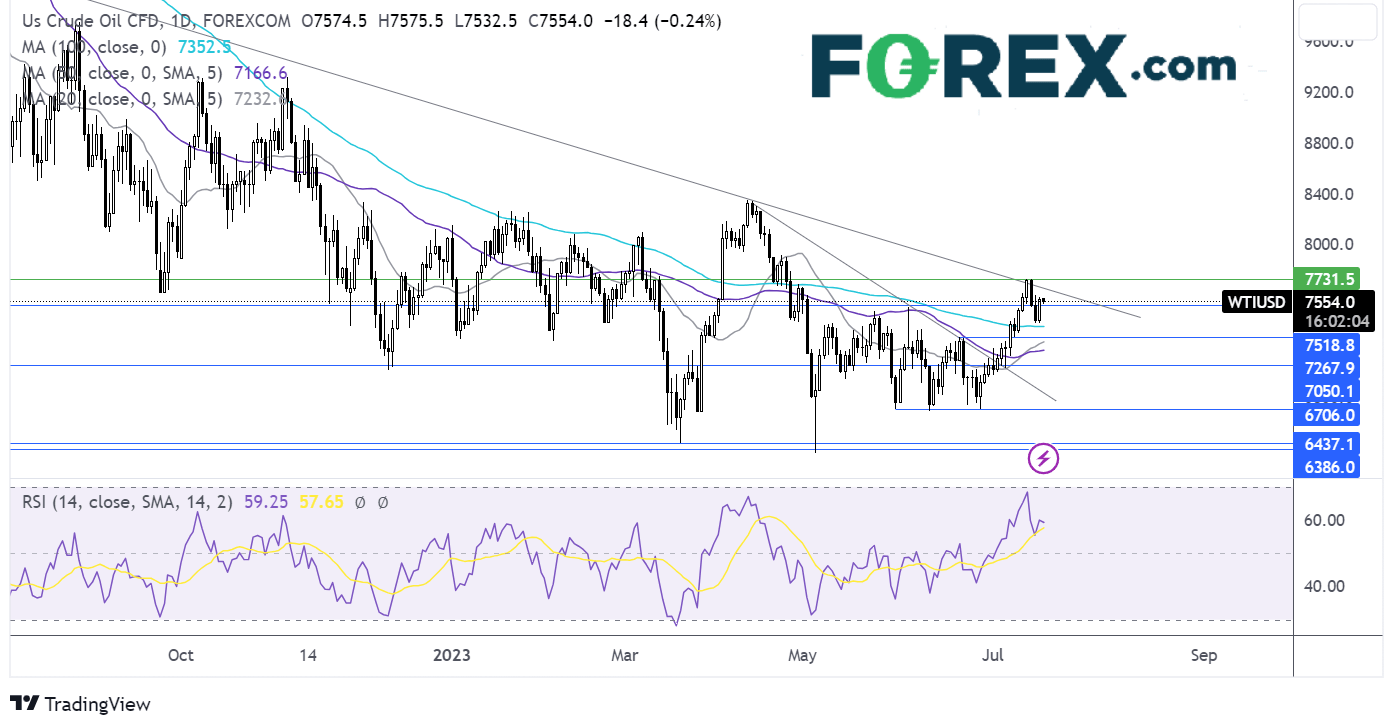Click the 6706.0 support level label
The image size is (1398, 728).
pos(1329,414)
